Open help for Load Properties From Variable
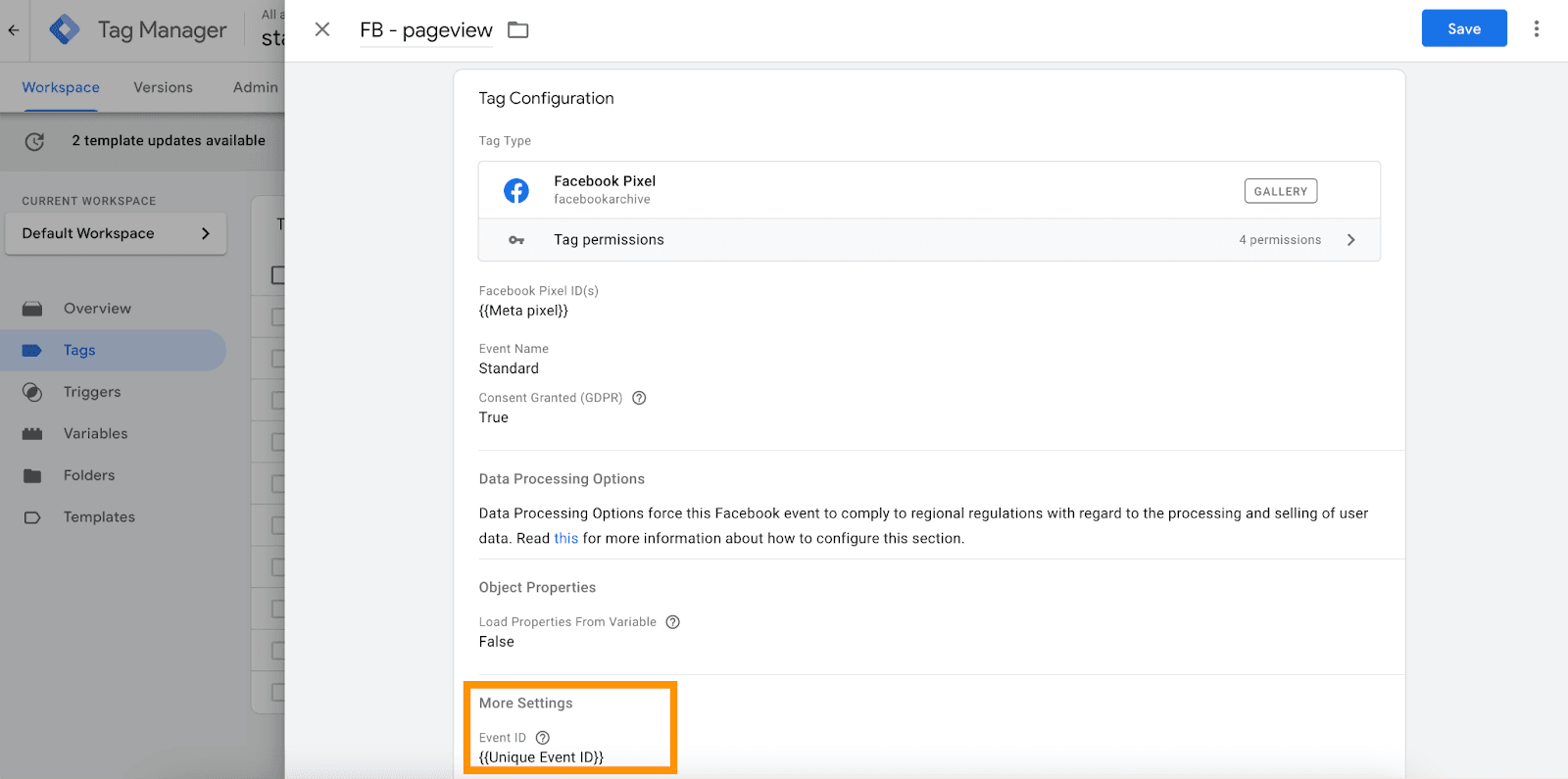Image resolution: width=1568 pixels, height=779 pixels. (673, 622)
